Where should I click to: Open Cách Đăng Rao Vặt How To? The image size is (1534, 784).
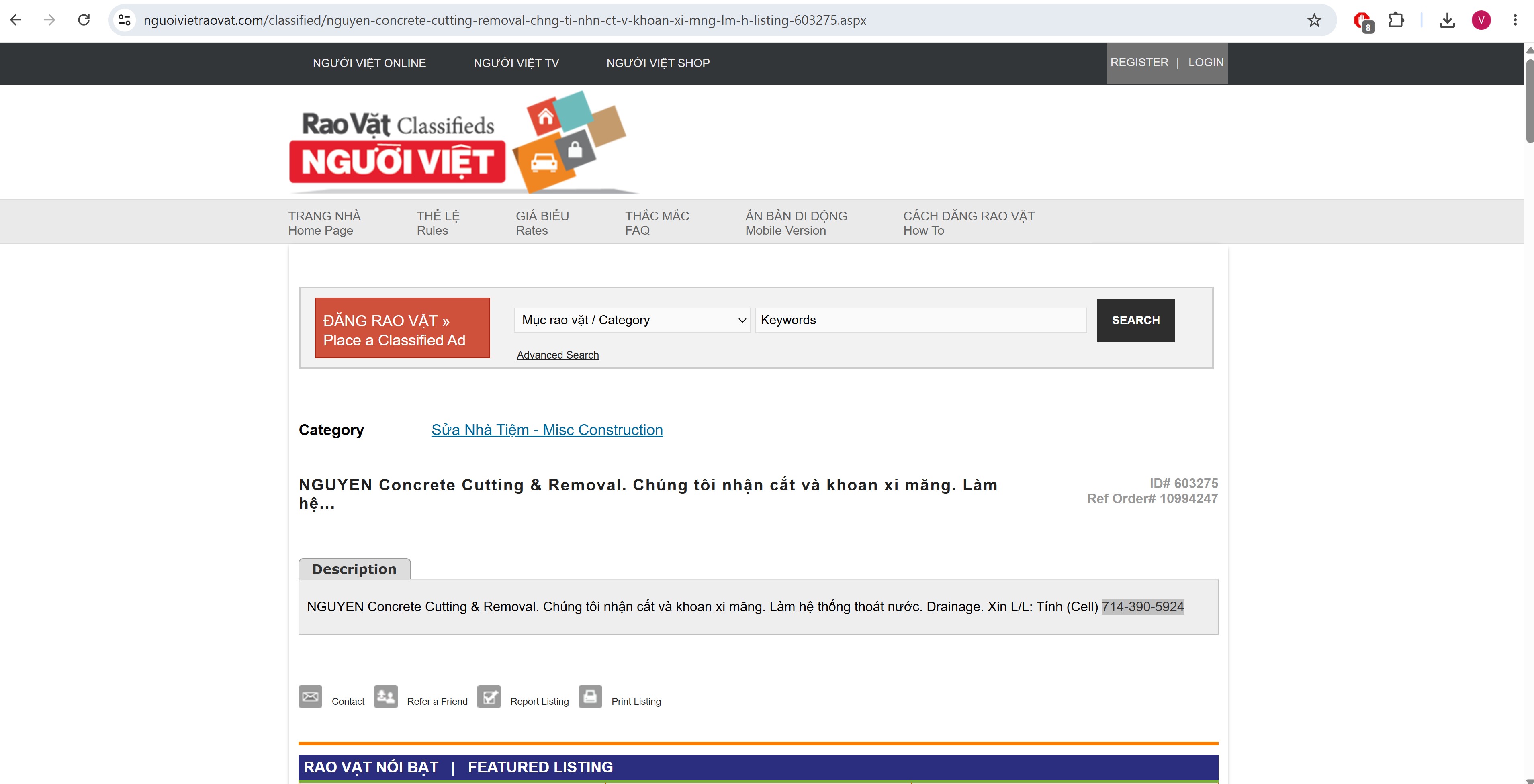tap(969, 223)
